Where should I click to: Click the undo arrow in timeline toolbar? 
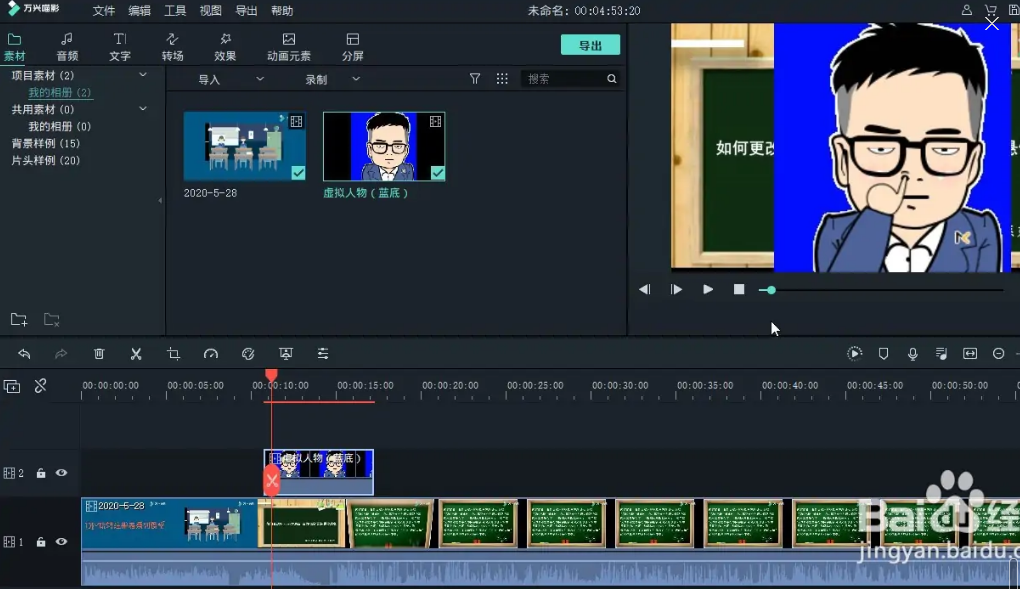click(x=24, y=354)
